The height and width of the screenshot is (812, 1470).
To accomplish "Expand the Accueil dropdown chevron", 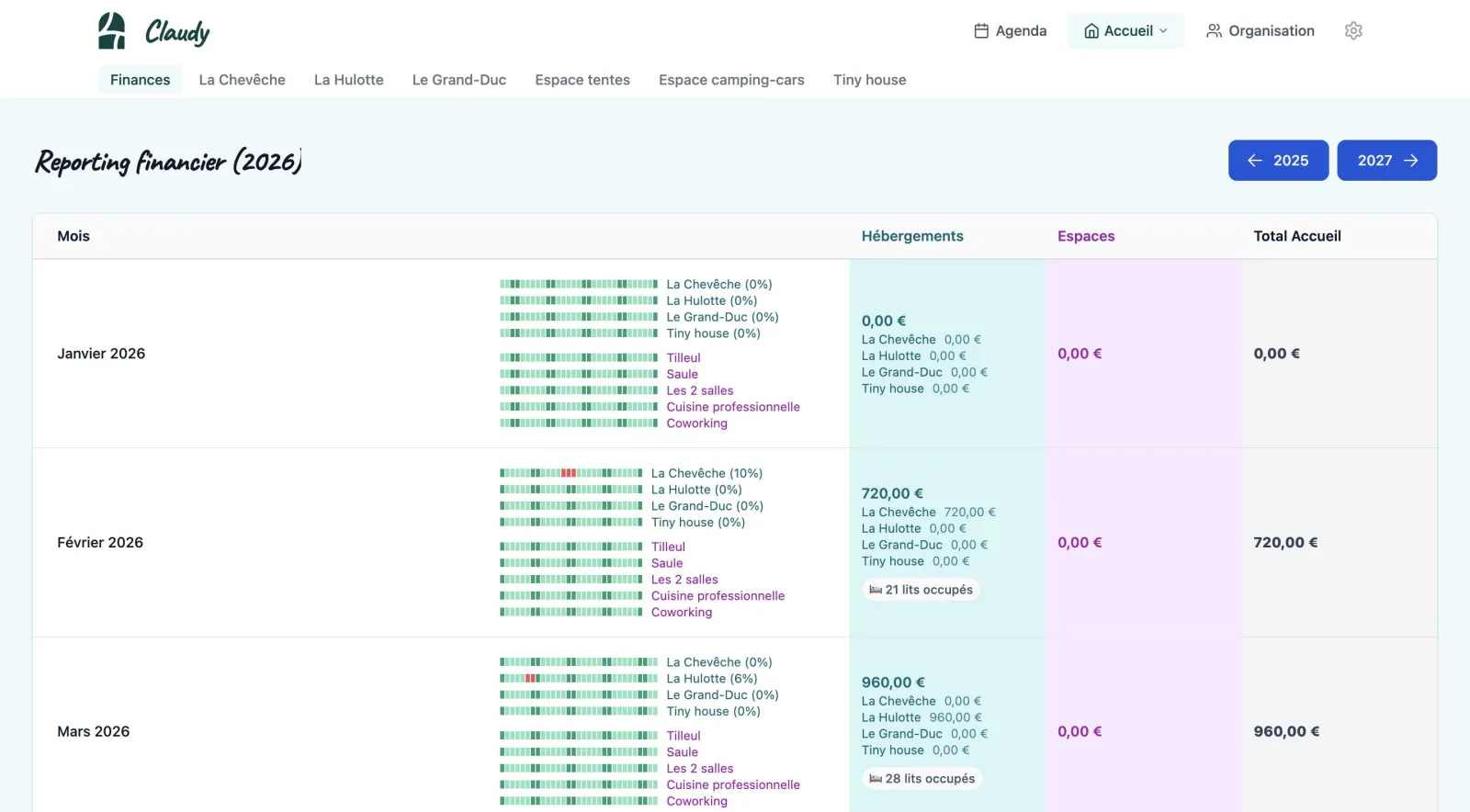I will (1163, 31).
